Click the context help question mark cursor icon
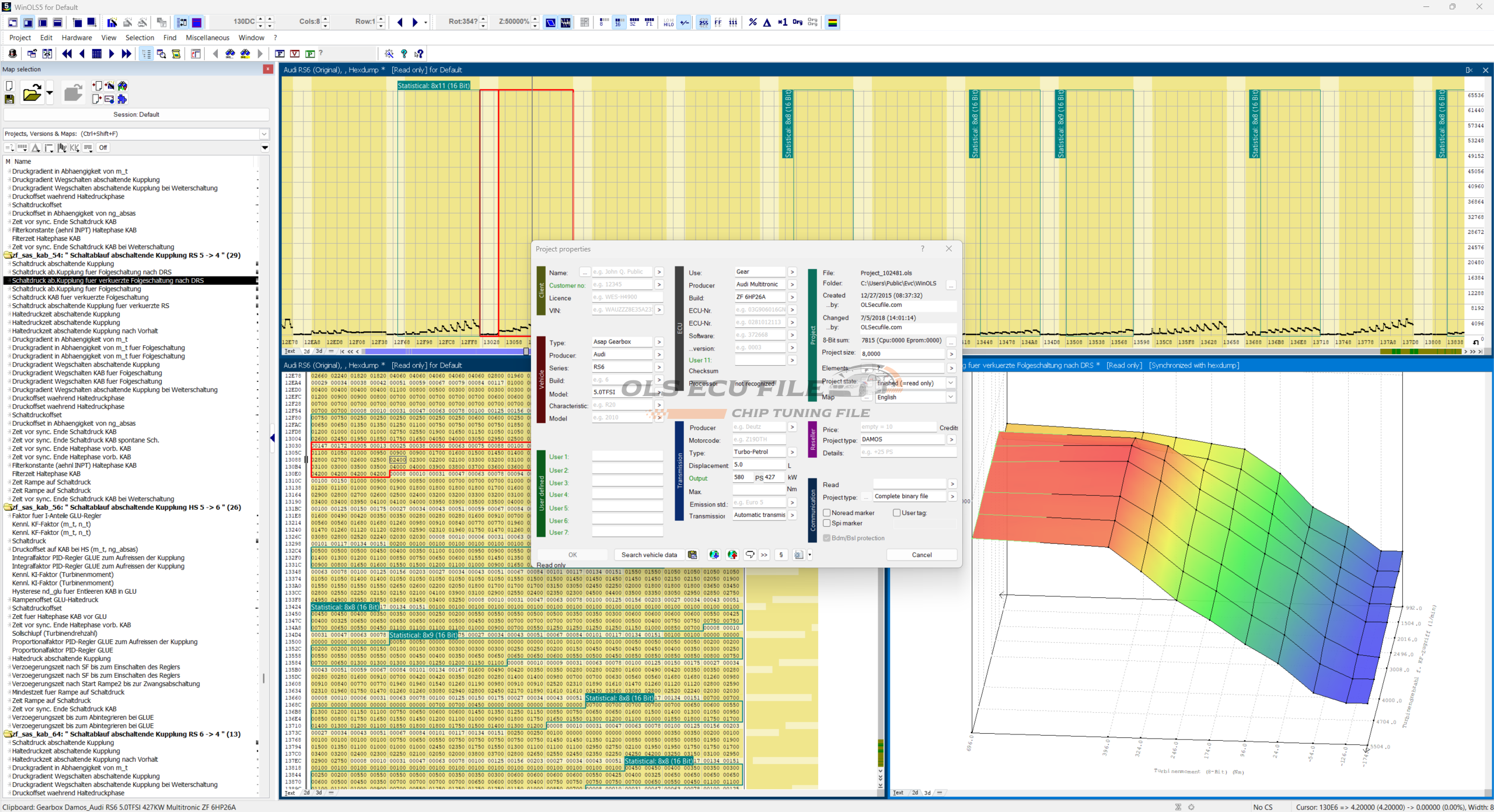Screen dimensions: 1494x812 coord(418,54)
